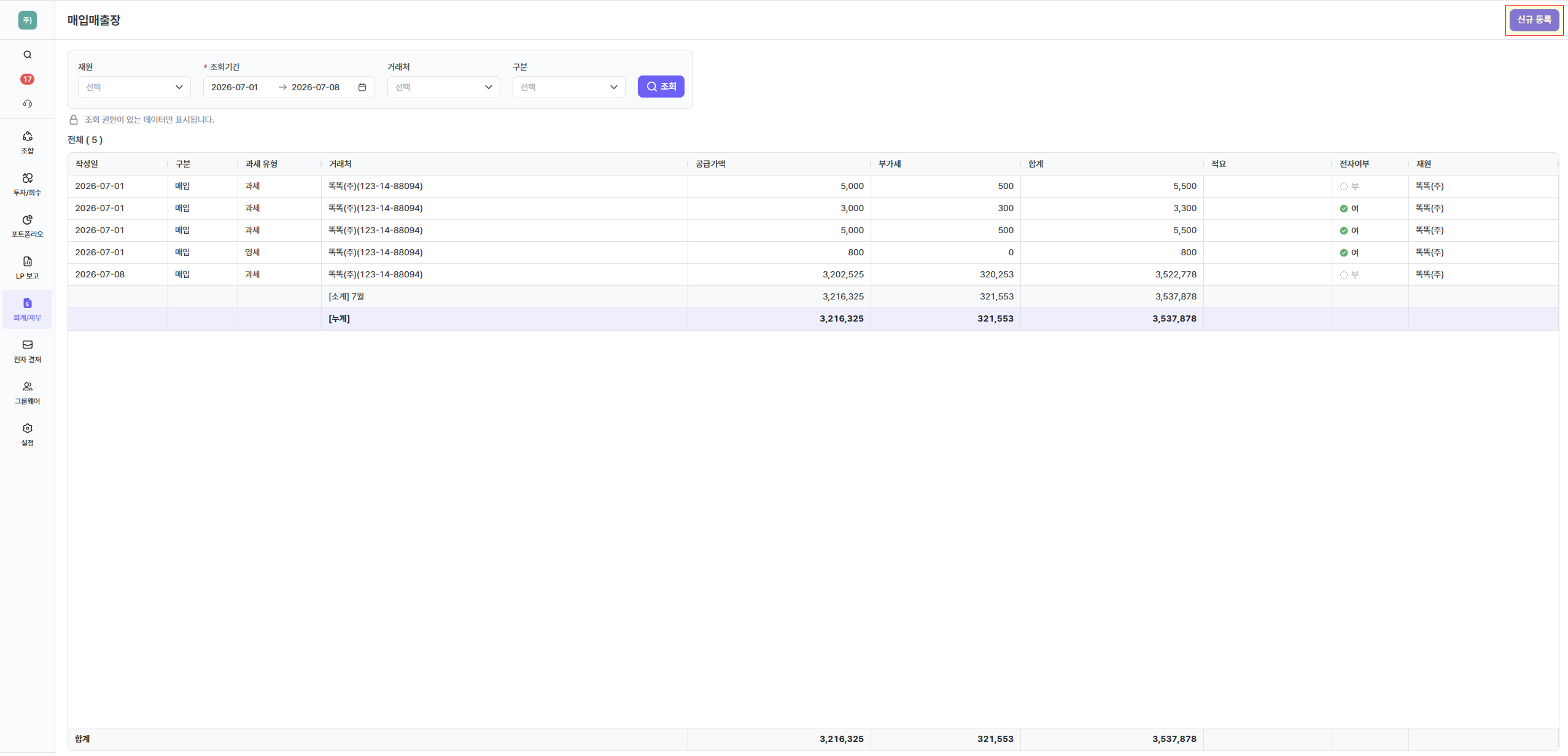Click the 조회 search button
This screenshot has width=1568, height=756.
661,87
